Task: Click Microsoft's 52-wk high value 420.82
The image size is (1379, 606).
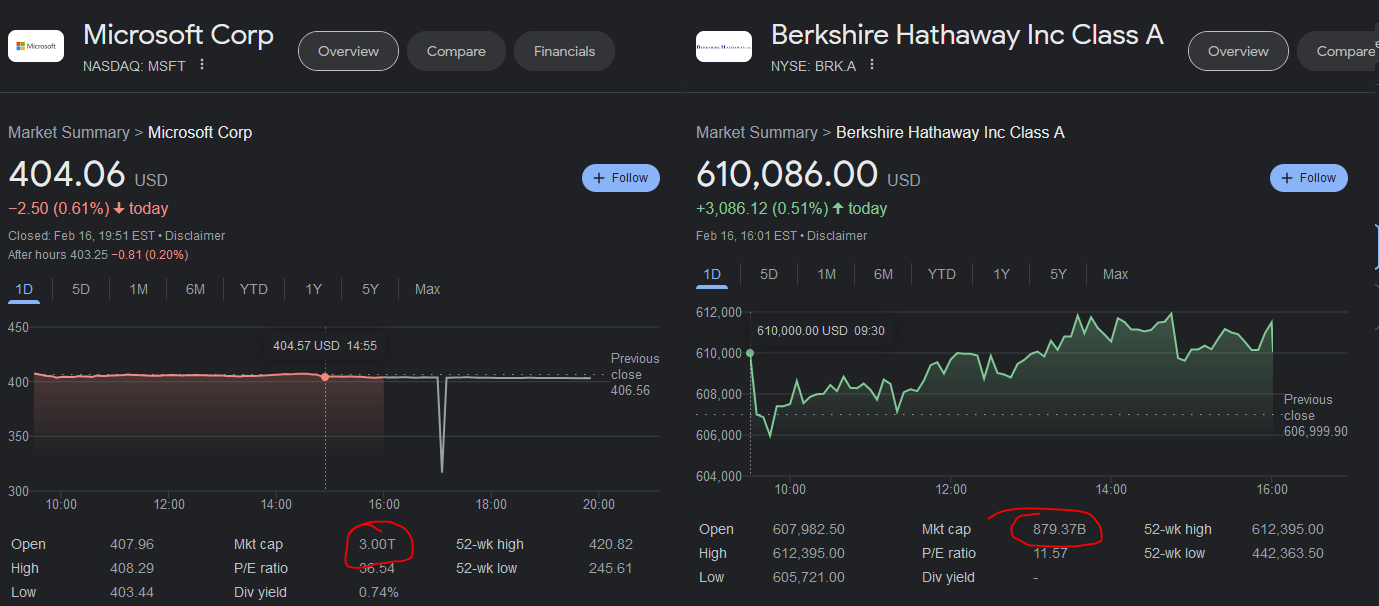Action: coord(611,545)
